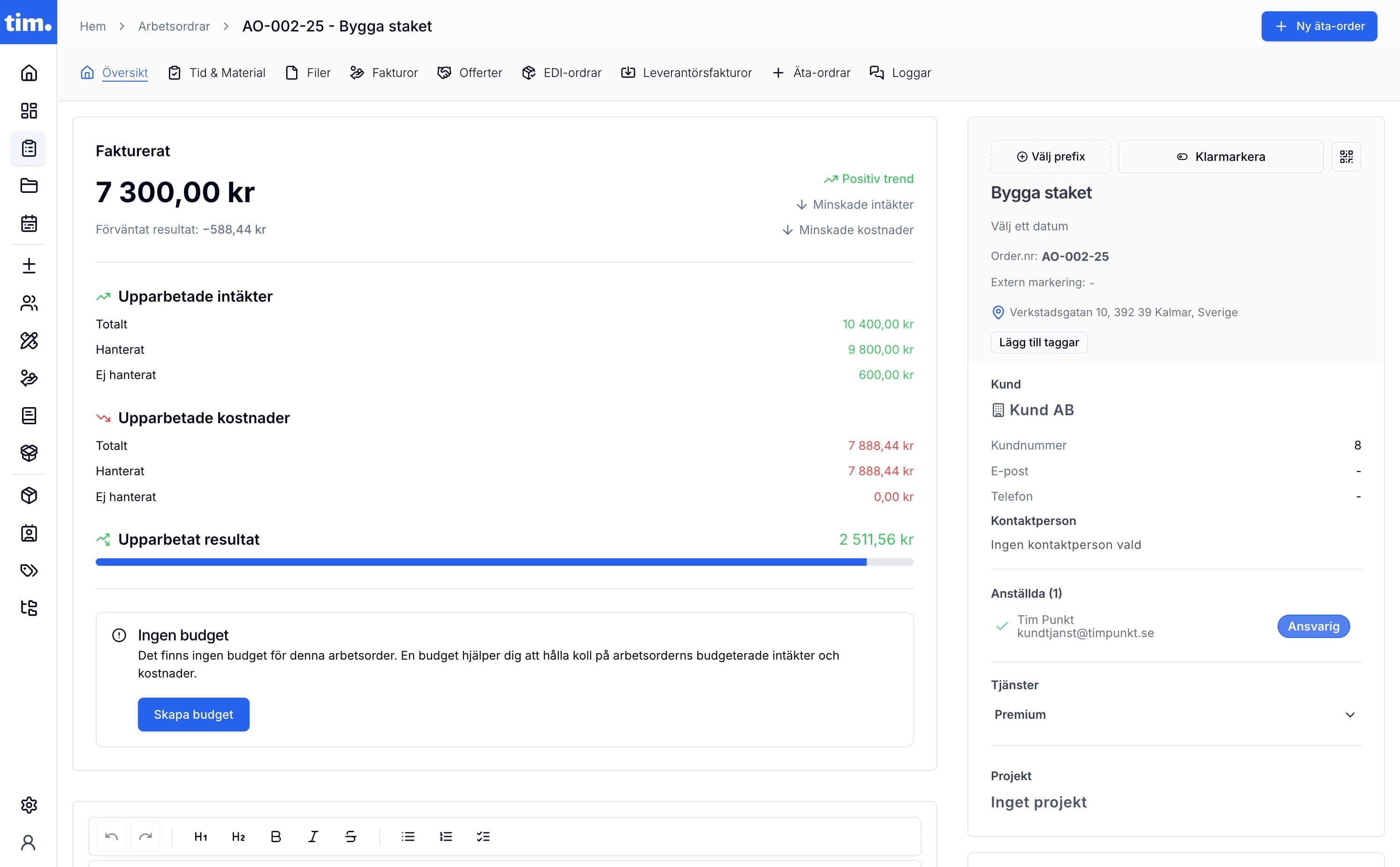Viewport: 1400px width, 867px height.
Task: Toggle italic formatting in editor
Action: click(313, 837)
